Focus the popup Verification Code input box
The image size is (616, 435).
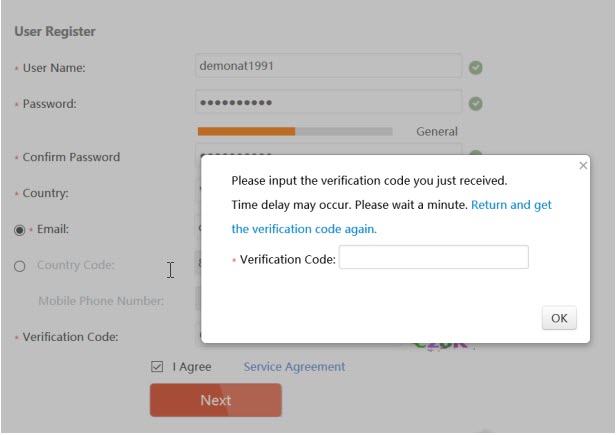pos(433,258)
